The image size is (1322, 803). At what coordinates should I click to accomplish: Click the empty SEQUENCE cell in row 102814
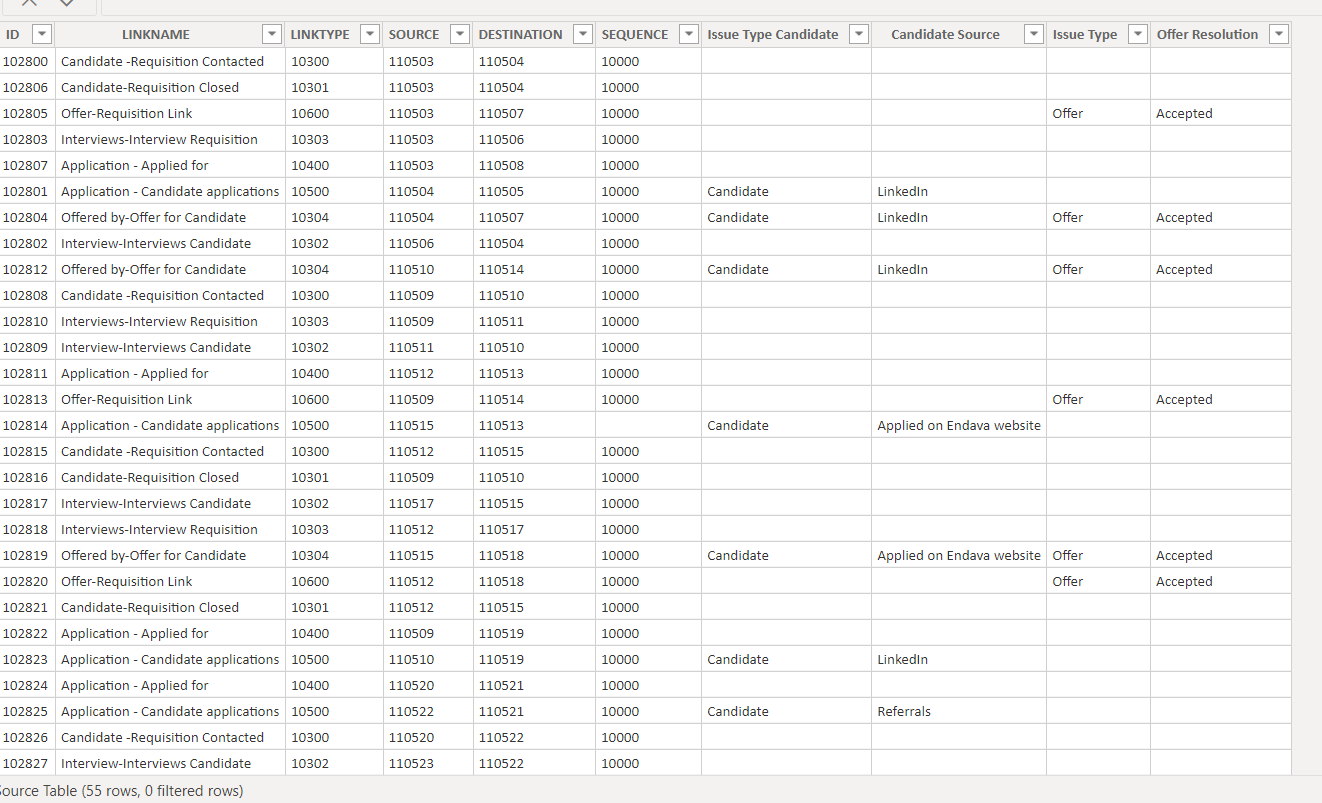648,425
